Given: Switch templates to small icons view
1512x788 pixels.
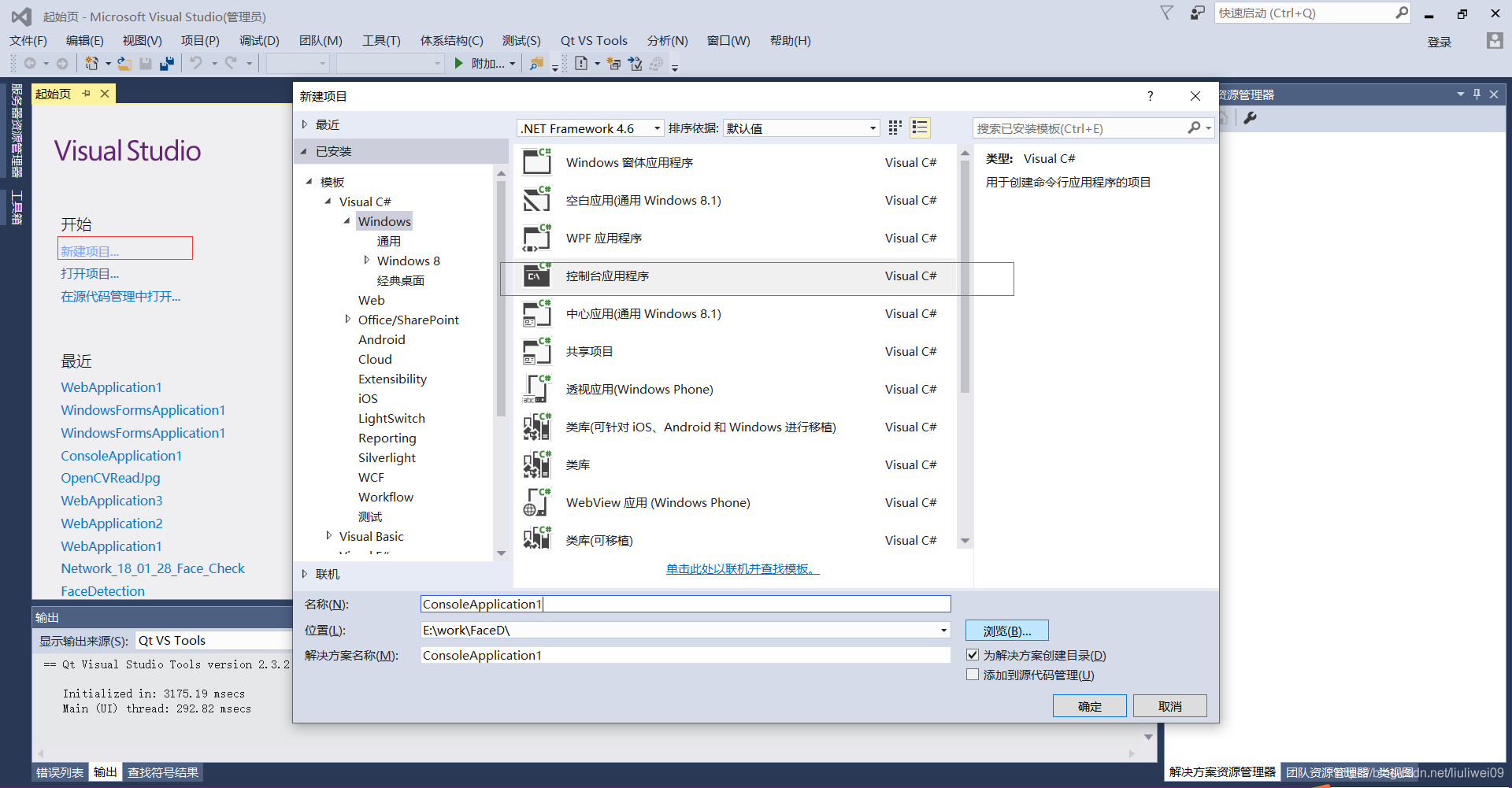Looking at the screenshot, I should click(895, 128).
